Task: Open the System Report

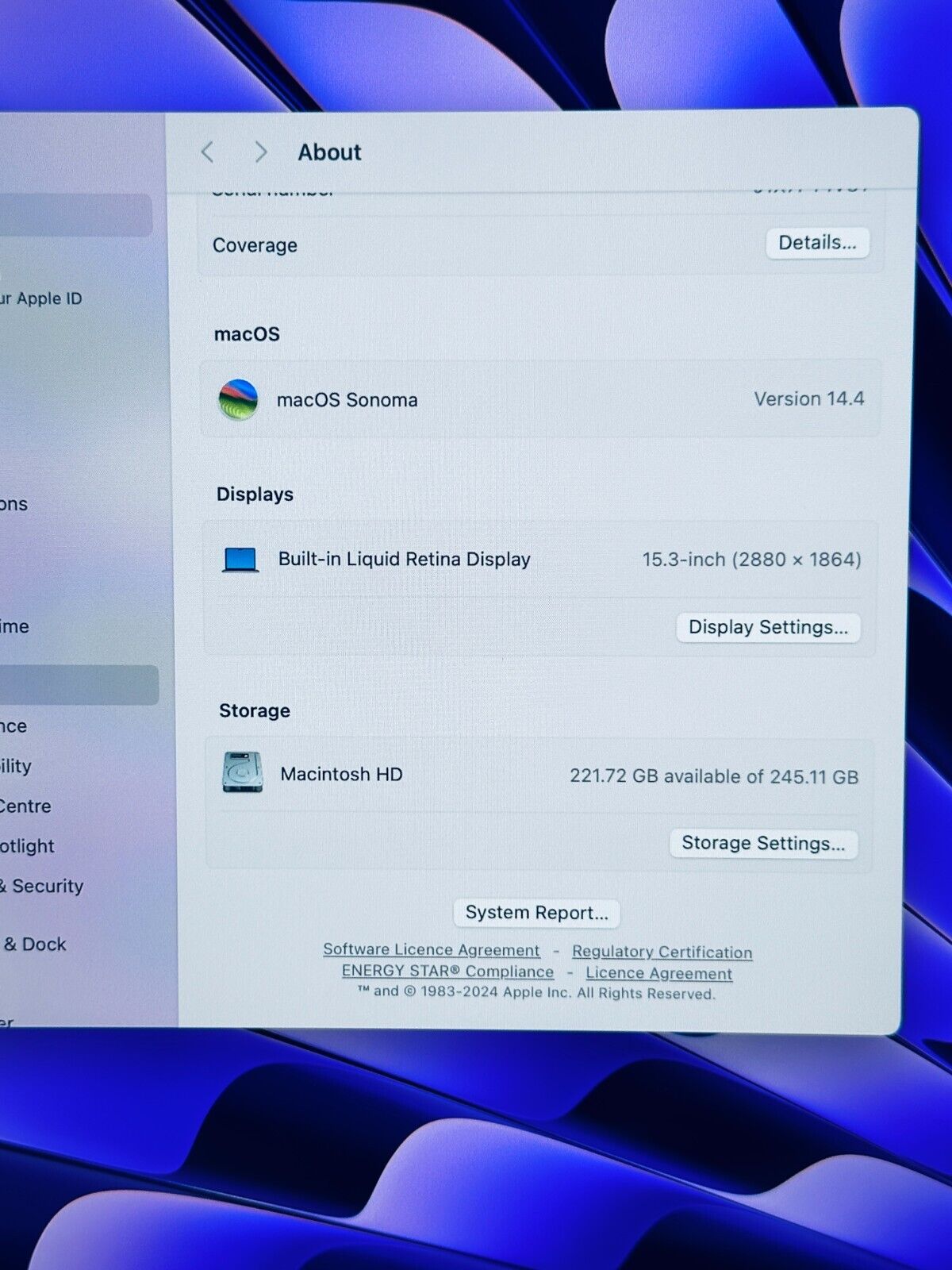Action: 536,913
